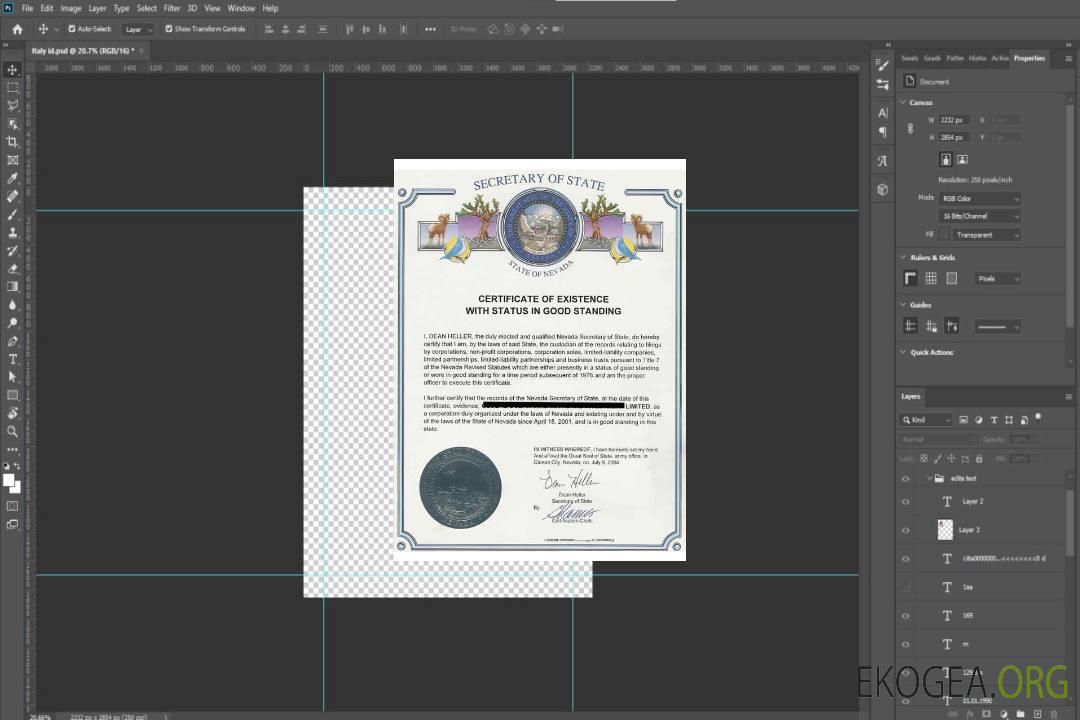The width and height of the screenshot is (1080, 720).
Task: Select the Pen tool
Action: [12, 341]
